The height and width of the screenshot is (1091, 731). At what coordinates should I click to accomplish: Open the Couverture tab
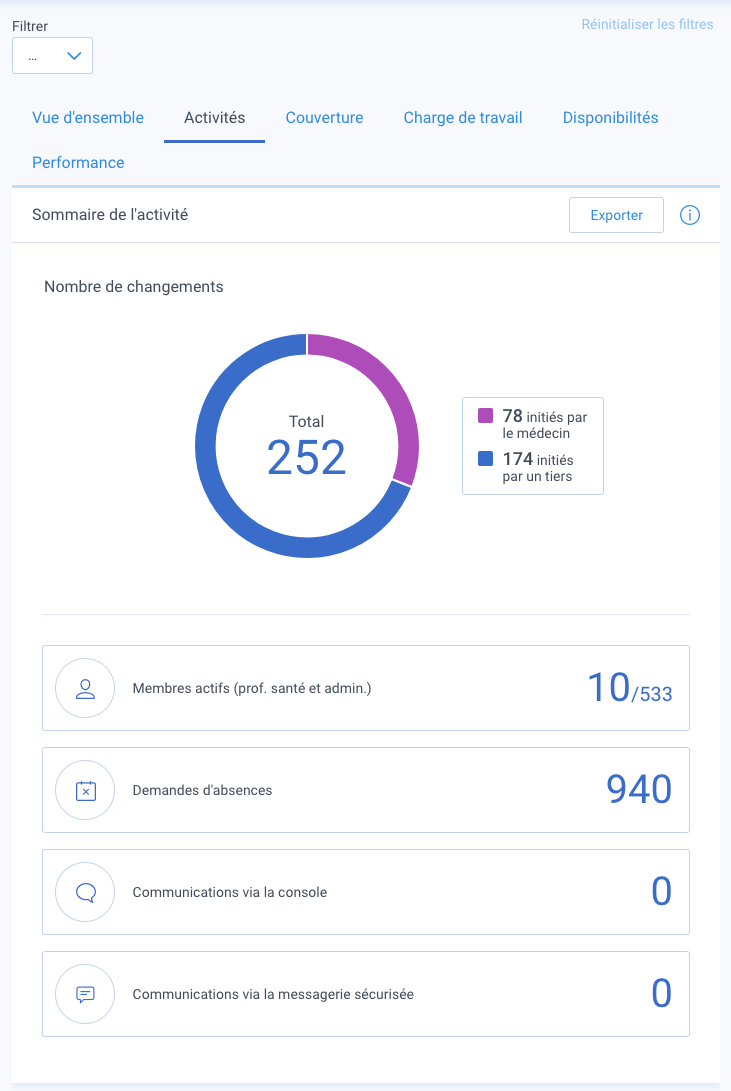click(x=324, y=118)
